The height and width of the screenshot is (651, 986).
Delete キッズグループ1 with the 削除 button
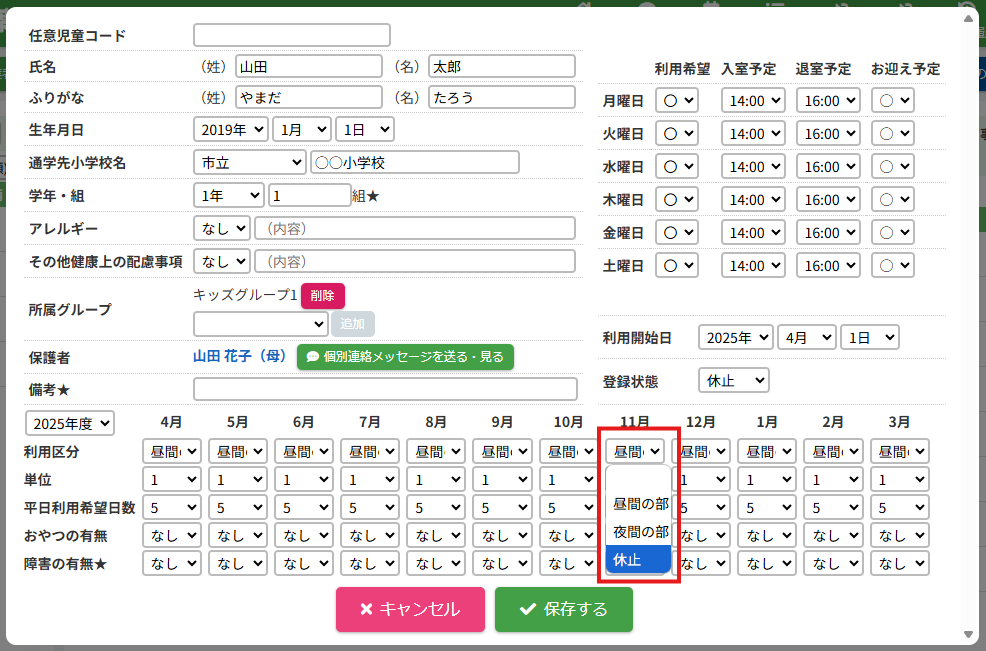click(322, 296)
